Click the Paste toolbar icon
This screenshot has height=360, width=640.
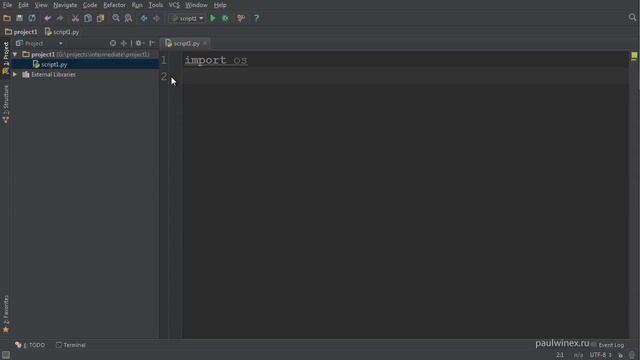[x=100, y=18]
